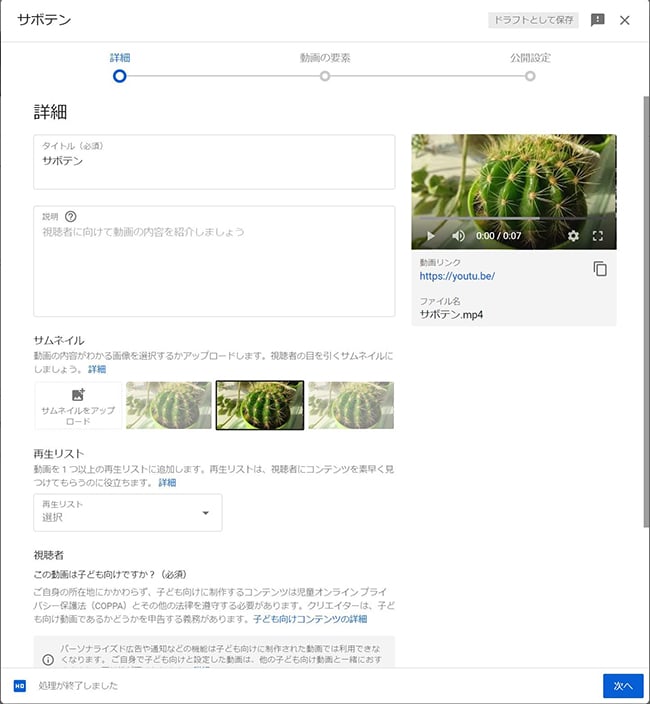Click サムネイルをアップロード button
This screenshot has width=650, height=704.
tap(78, 405)
